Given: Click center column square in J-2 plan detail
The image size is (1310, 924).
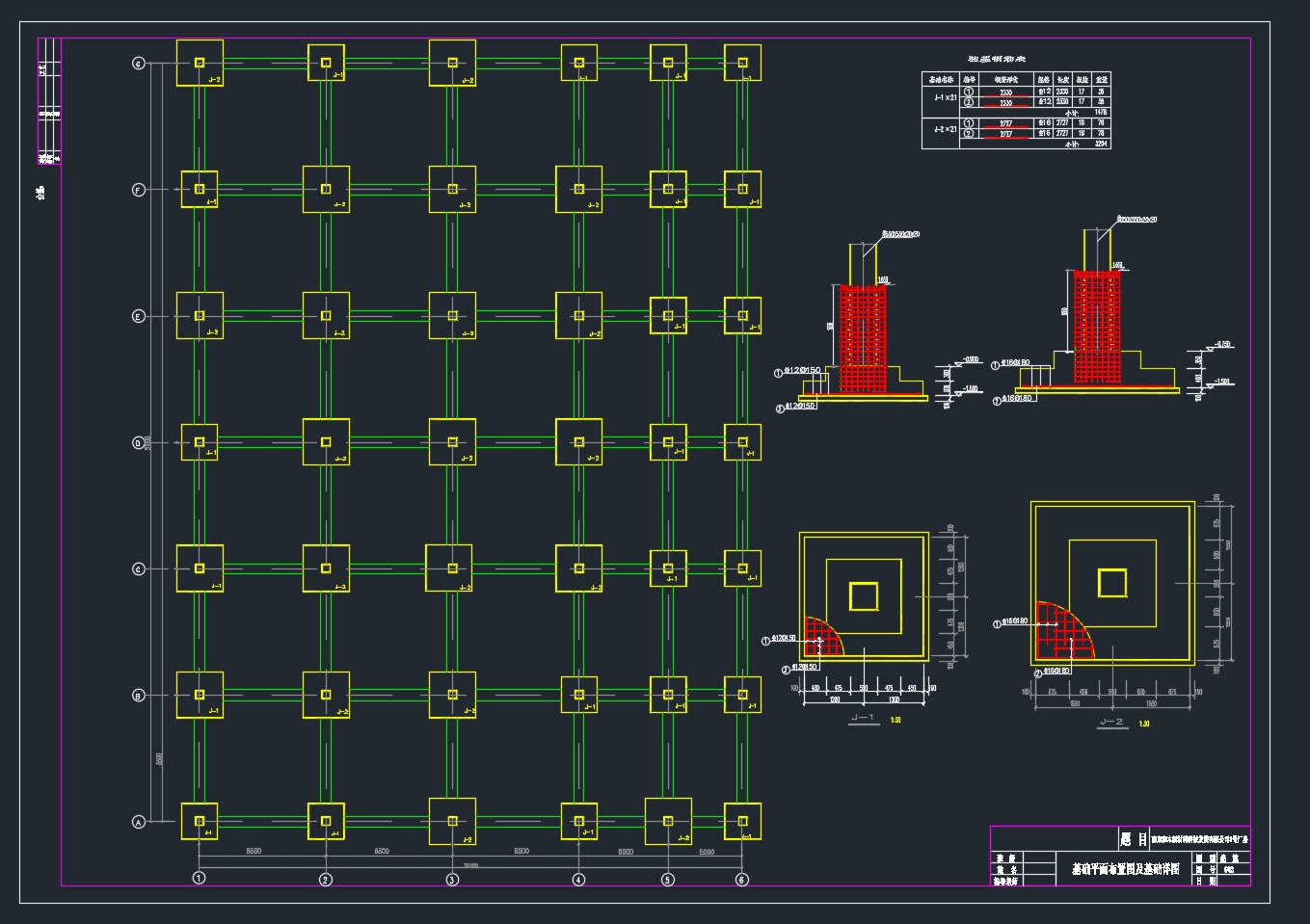Looking at the screenshot, I should coord(1112,583).
